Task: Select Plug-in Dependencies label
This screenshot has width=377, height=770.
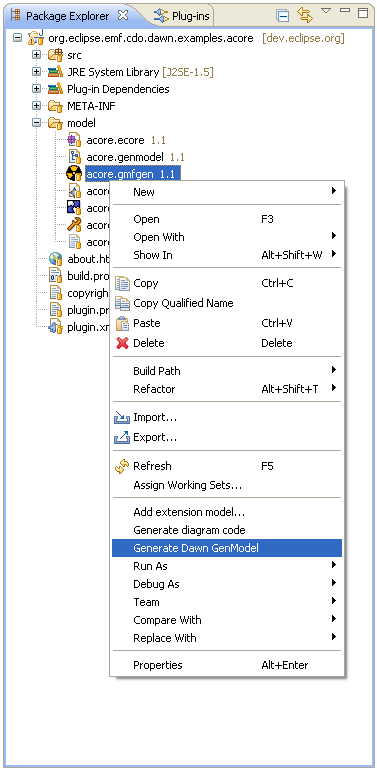Action: tap(118, 89)
